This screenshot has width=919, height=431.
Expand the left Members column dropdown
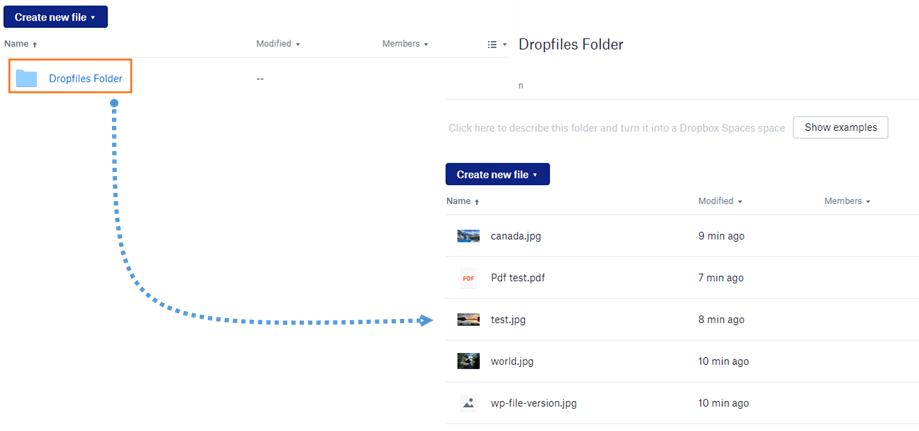click(x=405, y=44)
